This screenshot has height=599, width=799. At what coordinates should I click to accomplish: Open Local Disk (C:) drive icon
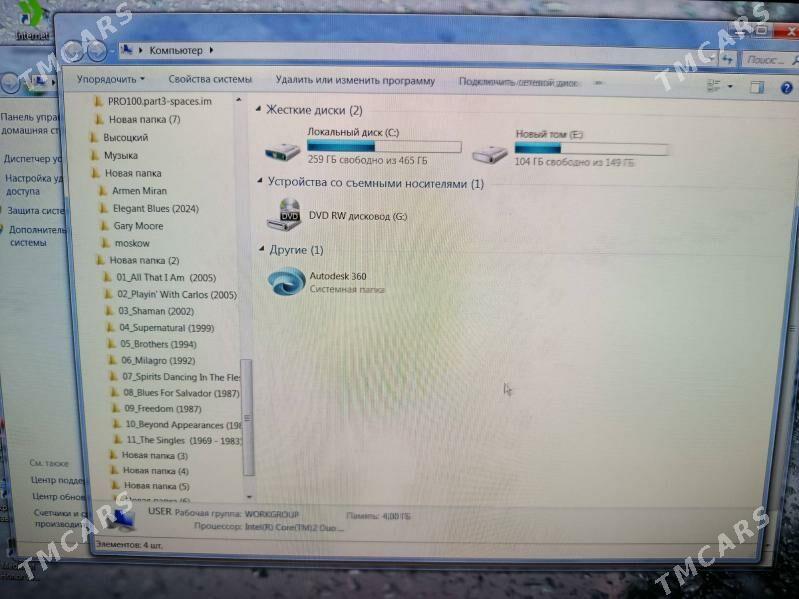[x=283, y=152]
